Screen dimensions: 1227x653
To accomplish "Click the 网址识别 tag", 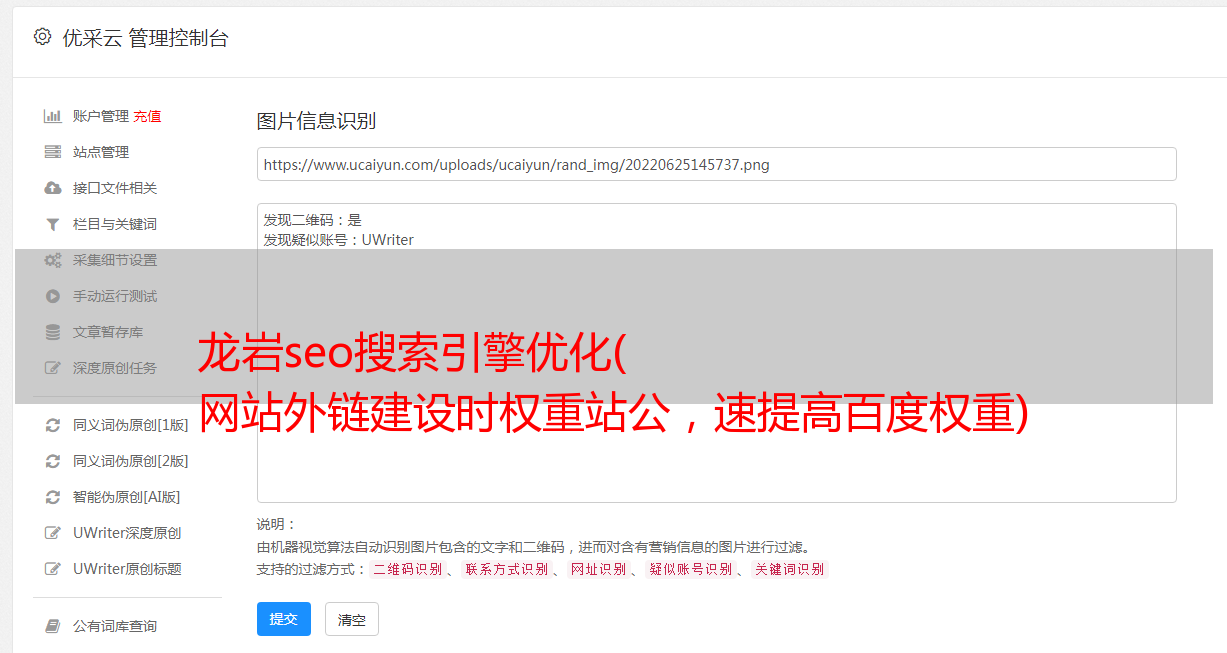I will click(x=599, y=569).
